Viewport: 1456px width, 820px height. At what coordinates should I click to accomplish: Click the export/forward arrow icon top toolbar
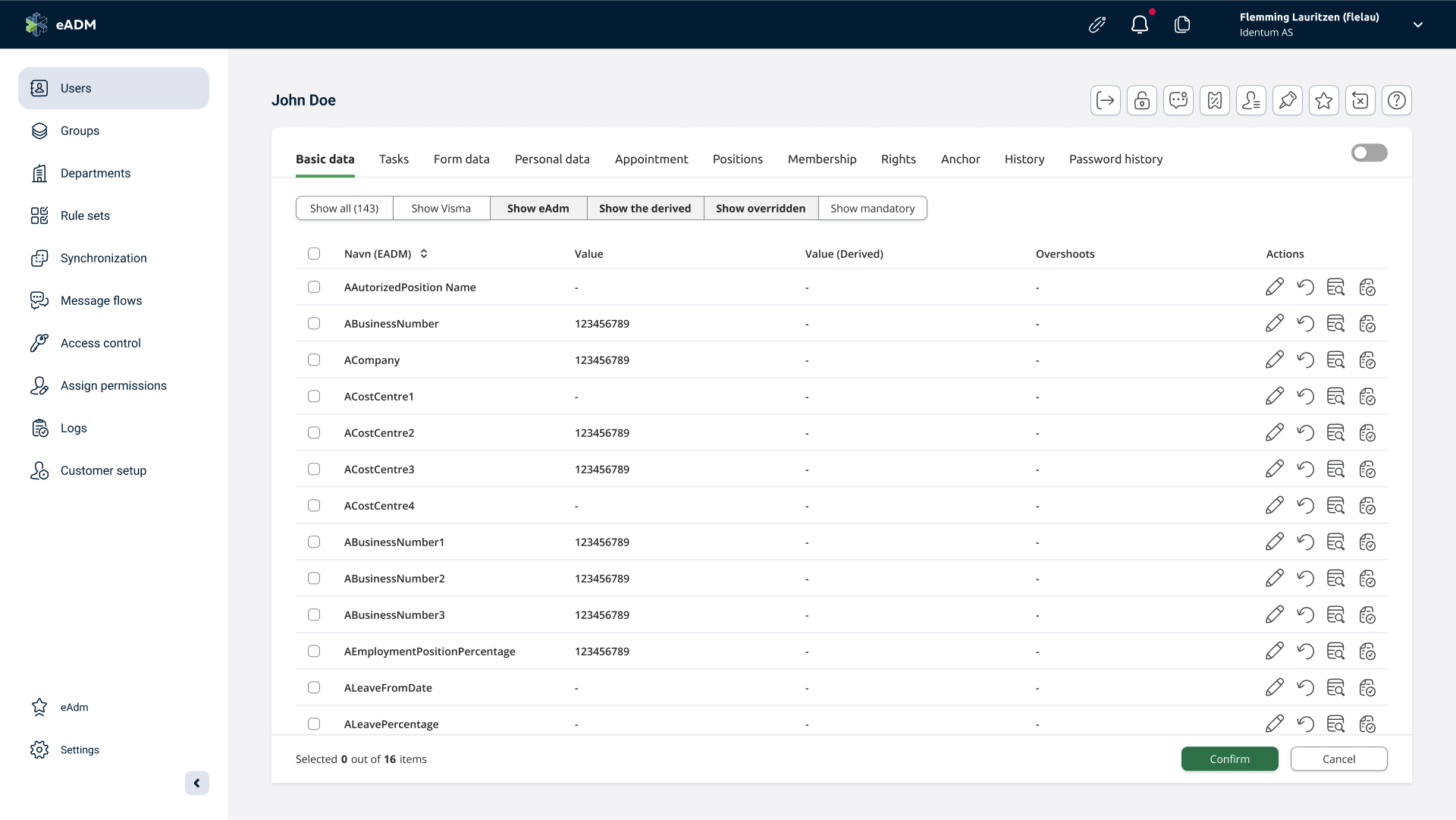[1105, 100]
